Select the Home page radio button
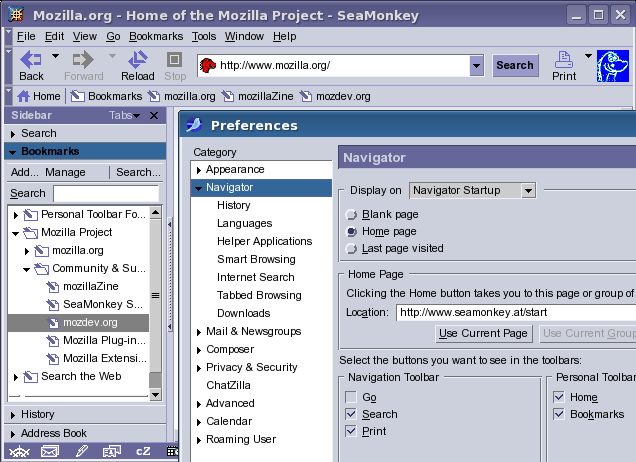 coord(351,232)
